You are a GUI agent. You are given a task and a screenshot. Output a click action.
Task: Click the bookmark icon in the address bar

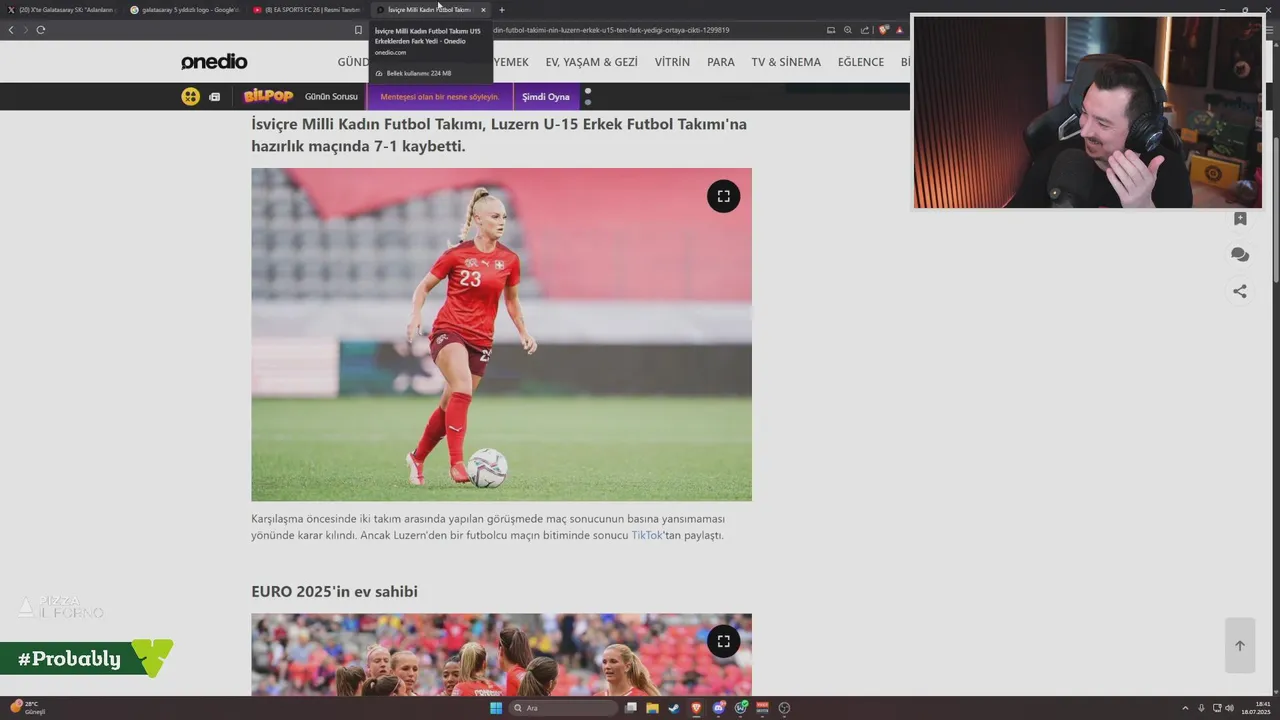358,30
